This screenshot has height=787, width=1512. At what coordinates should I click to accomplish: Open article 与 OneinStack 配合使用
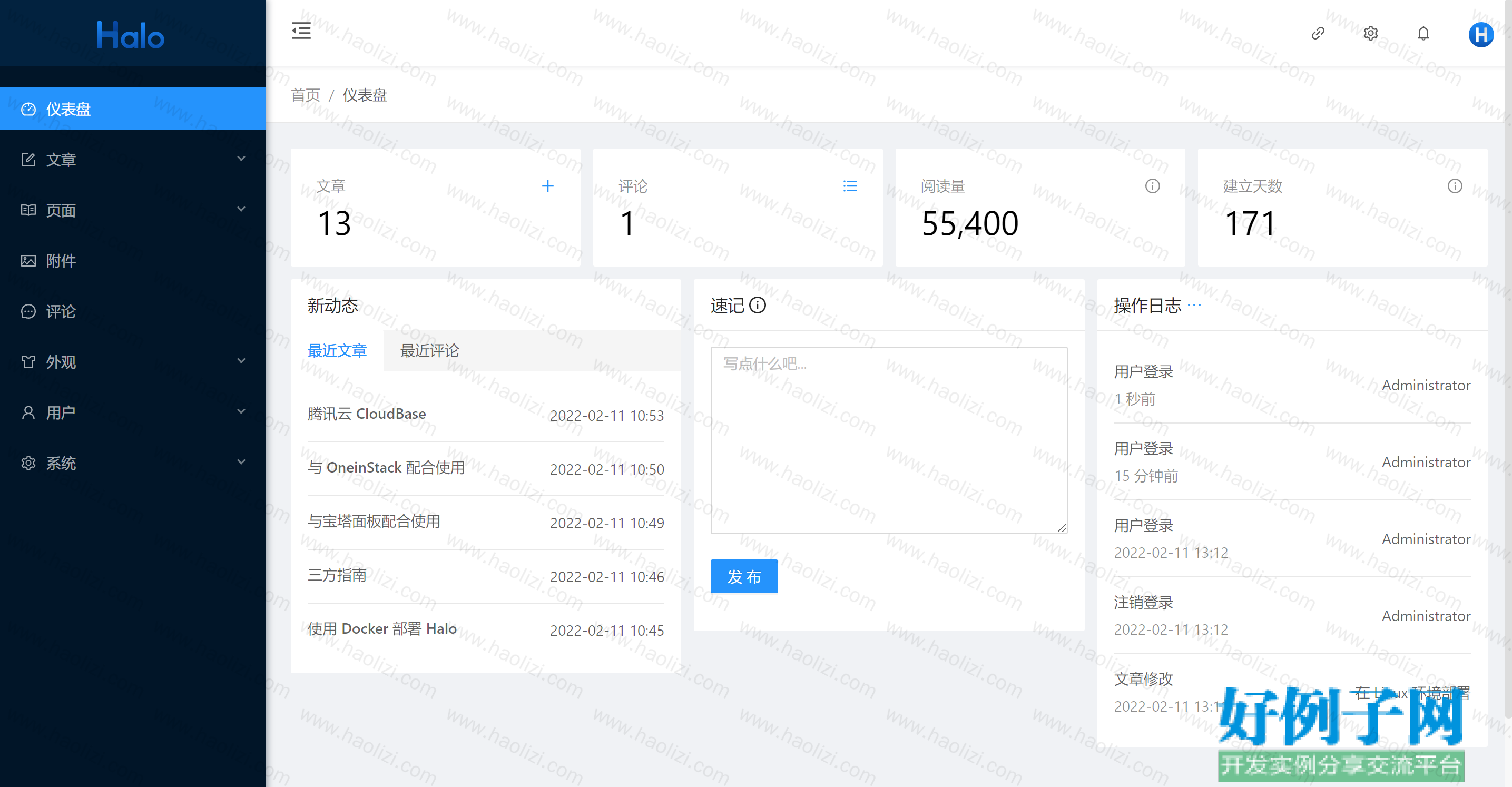[386, 467]
